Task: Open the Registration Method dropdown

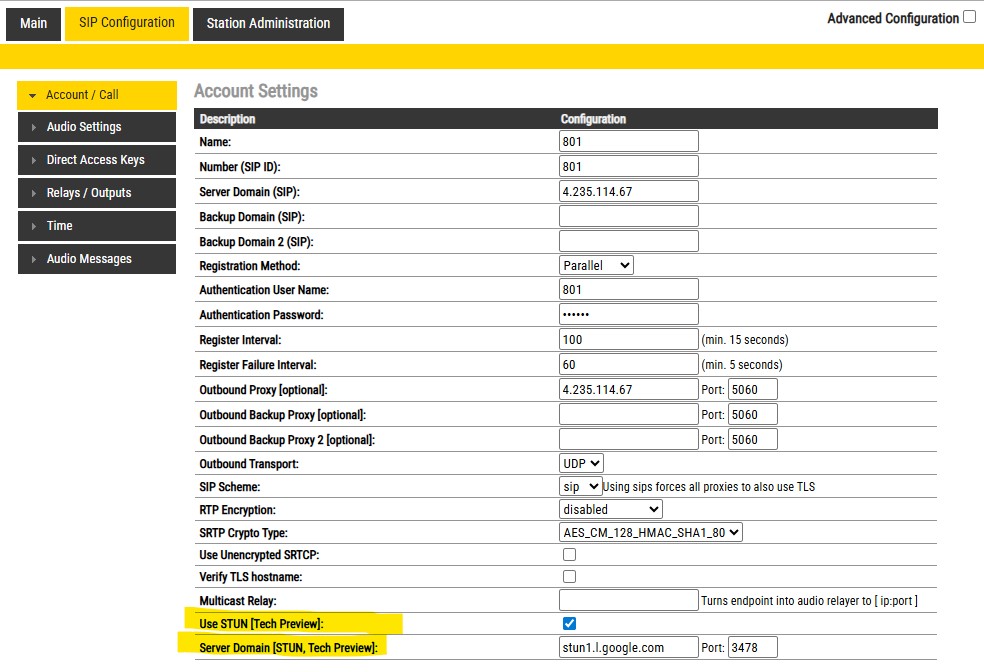Action: (x=596, y=265)
